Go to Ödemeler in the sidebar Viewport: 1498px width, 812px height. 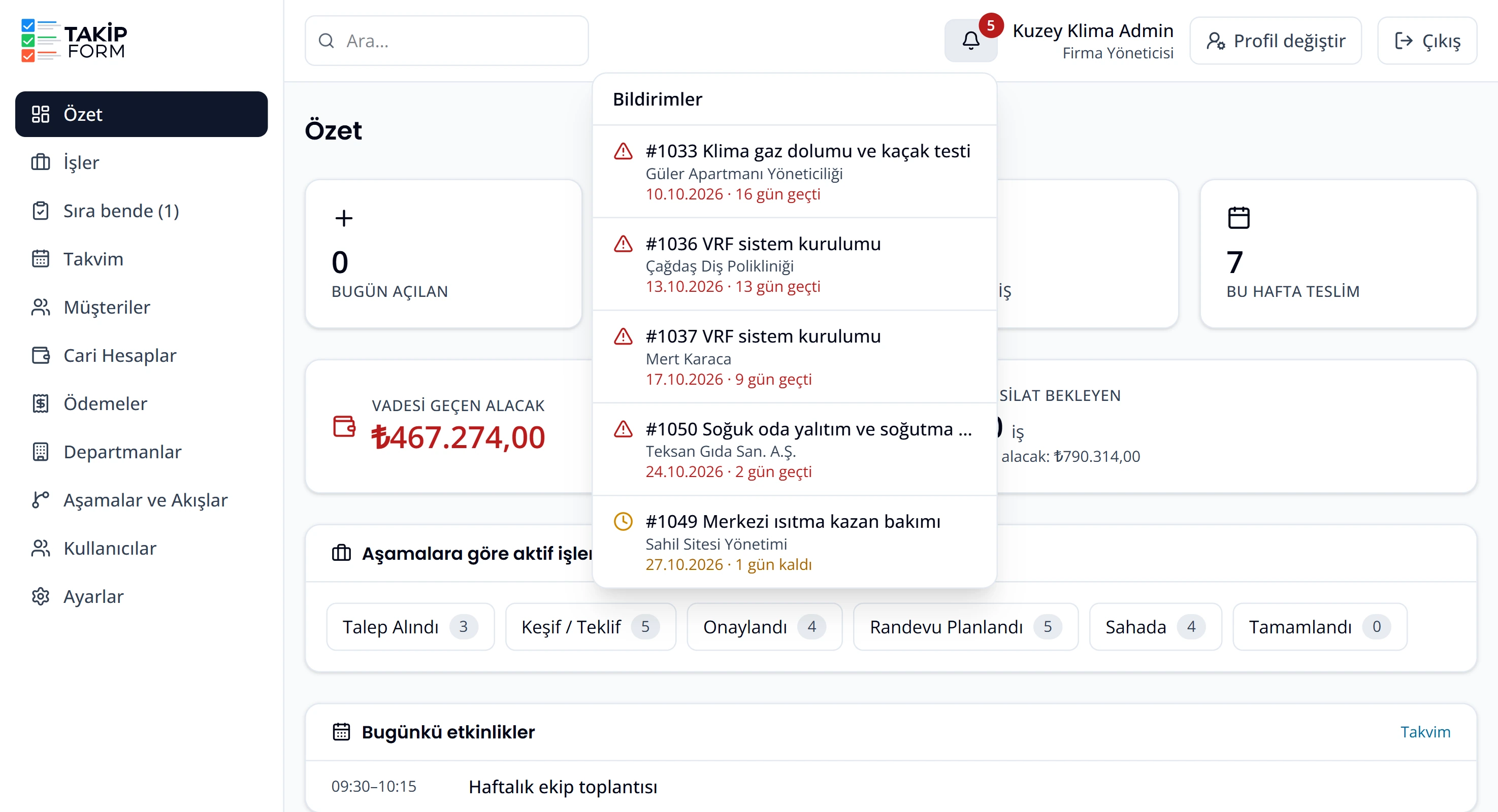click(141, 403)
